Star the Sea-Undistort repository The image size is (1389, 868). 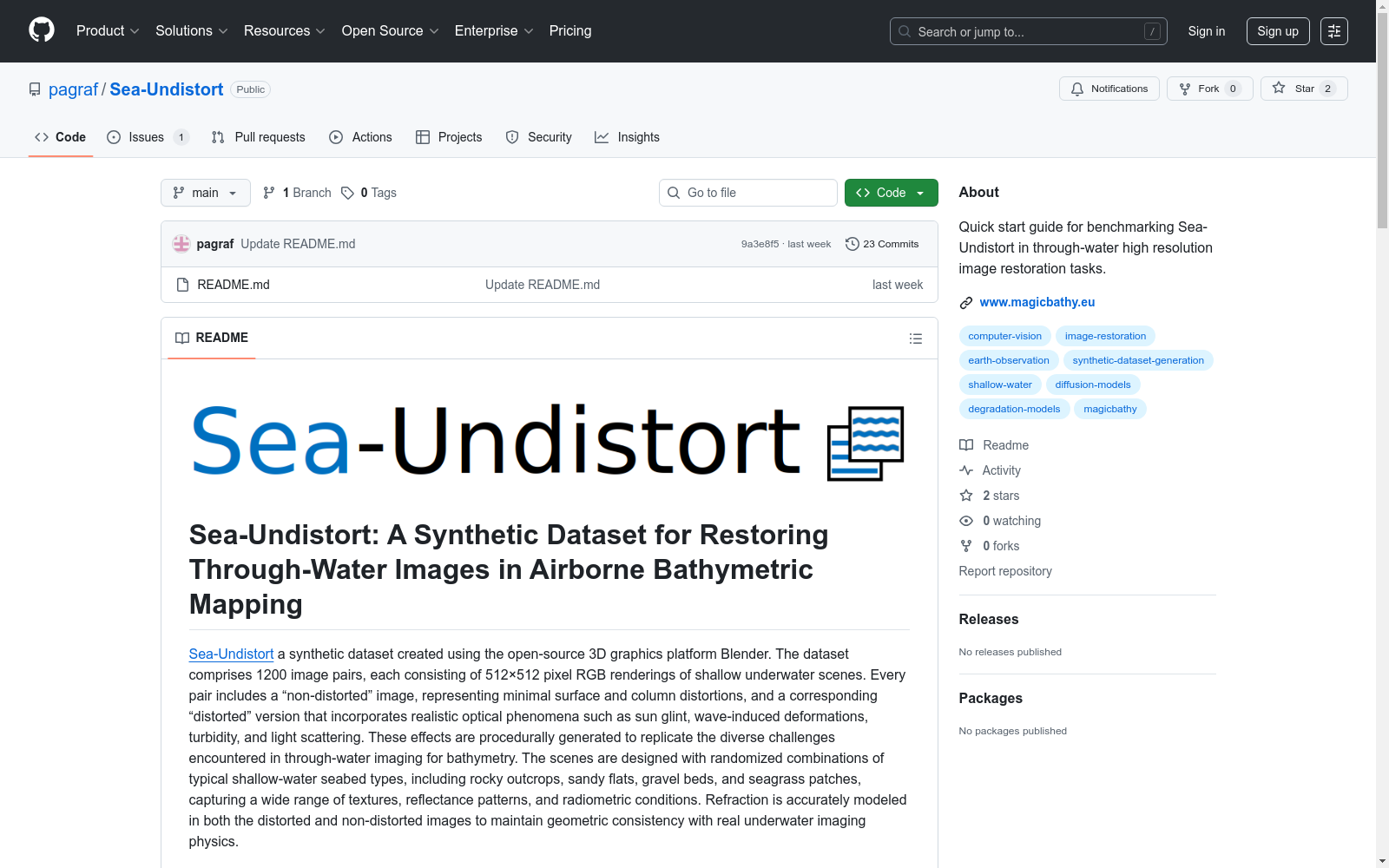coord(1304,89)
